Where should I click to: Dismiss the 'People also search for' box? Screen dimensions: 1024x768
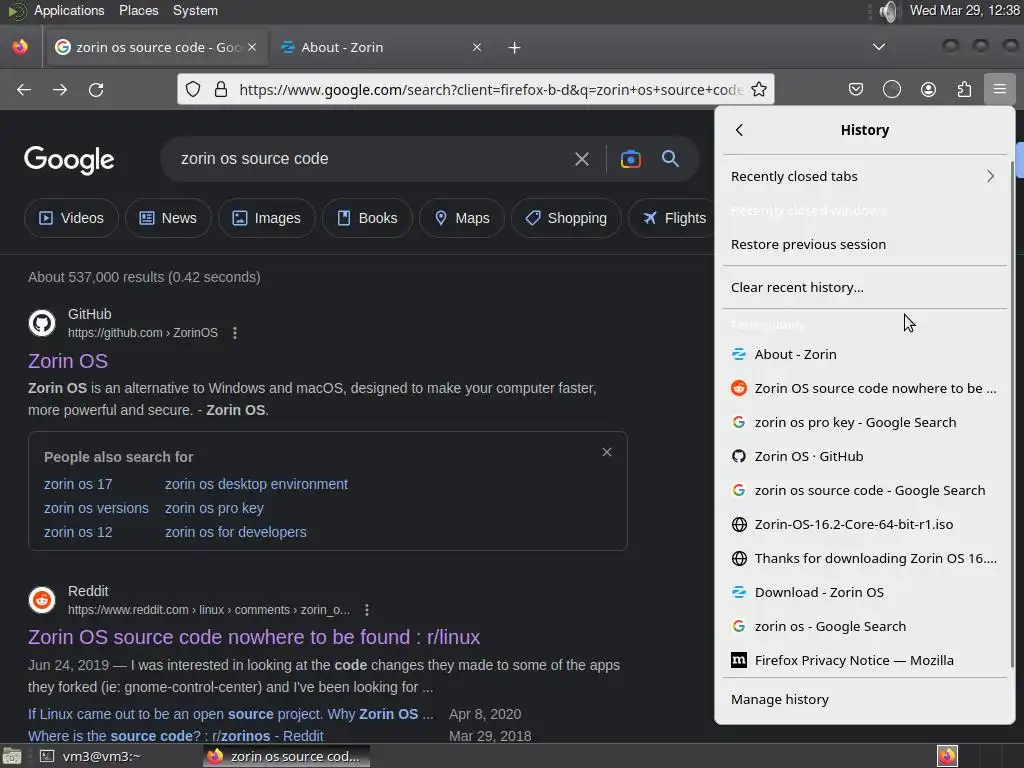[x=607, y=452]
